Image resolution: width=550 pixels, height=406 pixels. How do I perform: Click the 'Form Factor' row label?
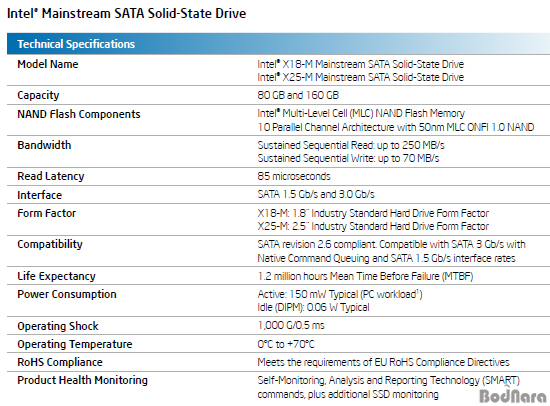tap(47, 213)
